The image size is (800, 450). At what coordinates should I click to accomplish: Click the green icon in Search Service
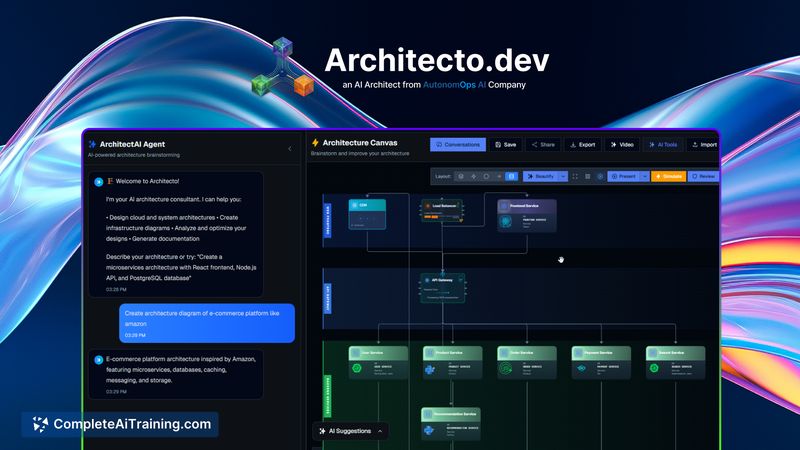(654, 368)
